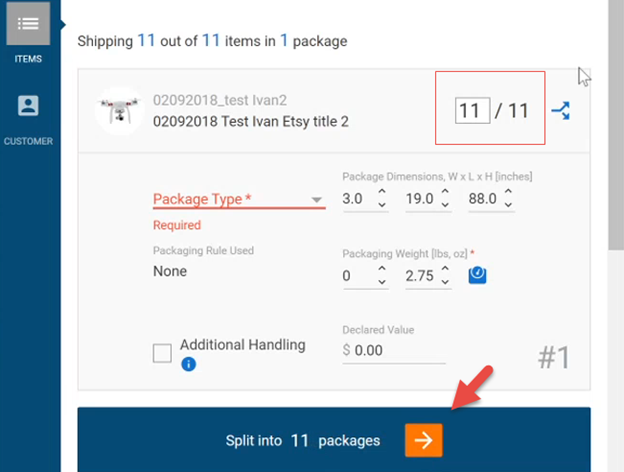The image size is (624, 472).
Task: Increase package height 88.0 stepper up
Action: [508, 191]
